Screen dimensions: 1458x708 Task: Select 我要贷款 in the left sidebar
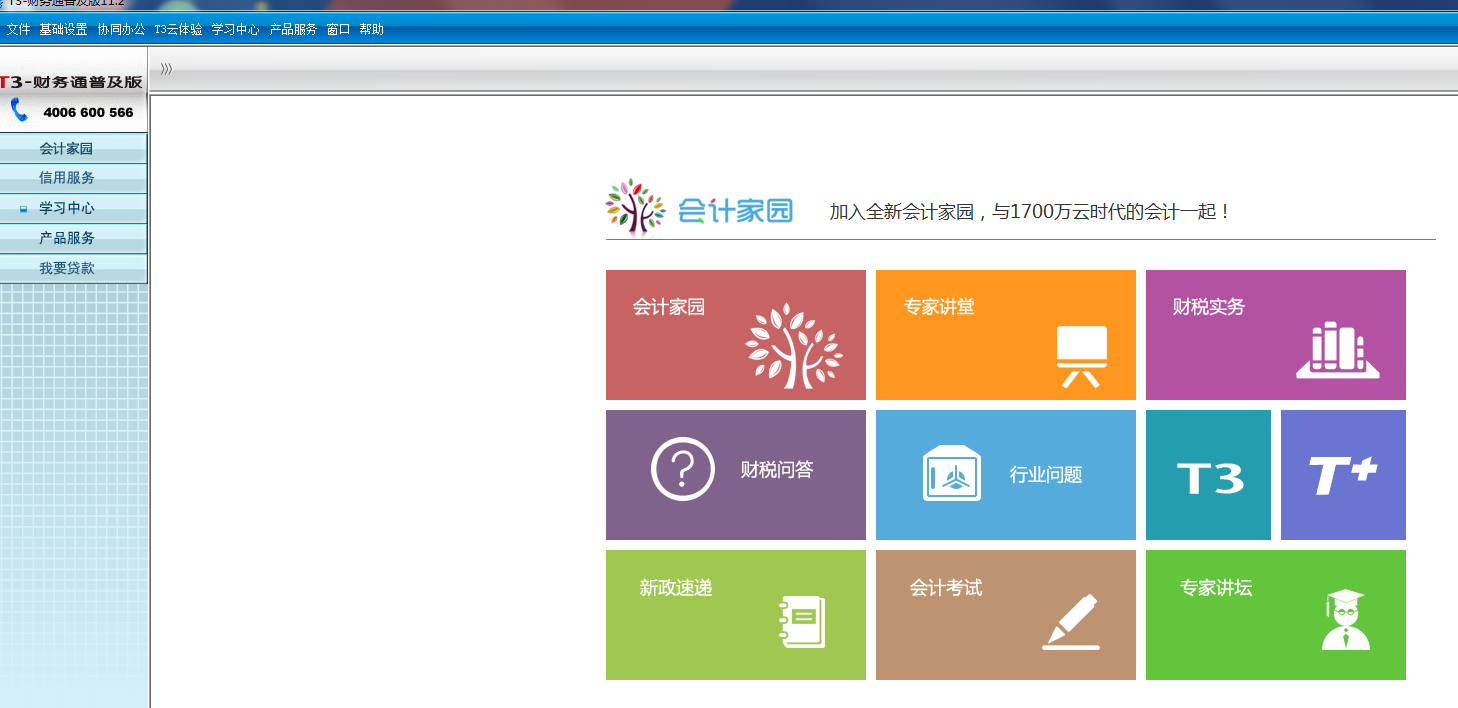[x=74, y=268]
